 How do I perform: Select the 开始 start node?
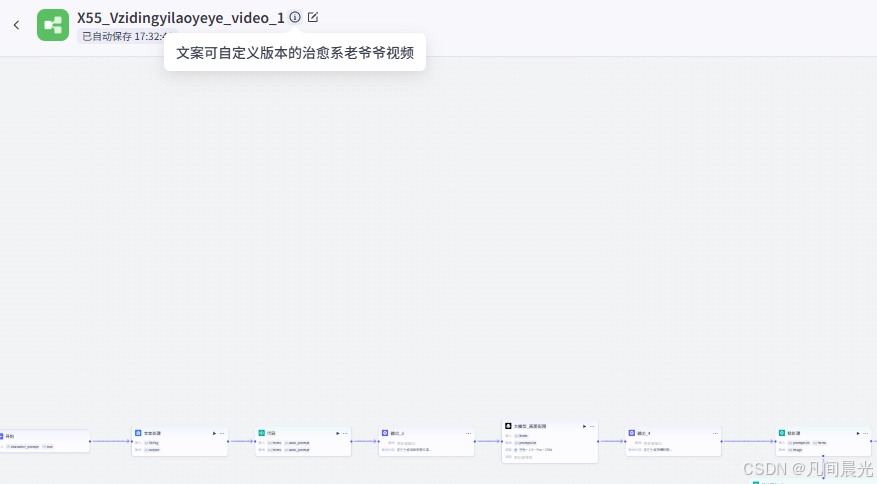(x=45, y=441)
